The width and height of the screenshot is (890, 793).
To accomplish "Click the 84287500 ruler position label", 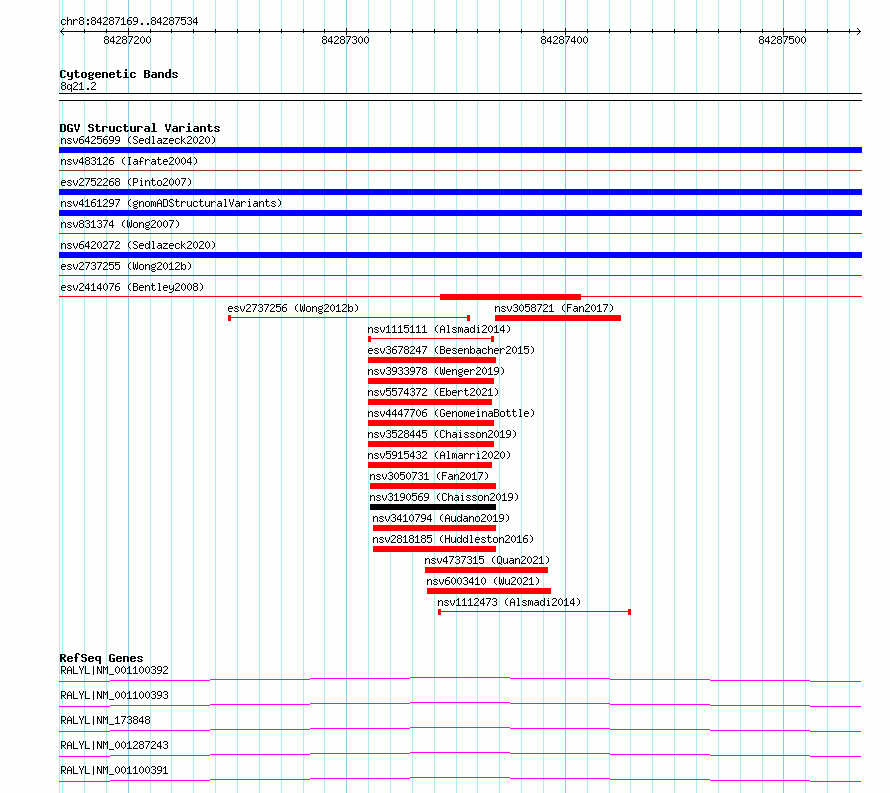I will (782, 40).
